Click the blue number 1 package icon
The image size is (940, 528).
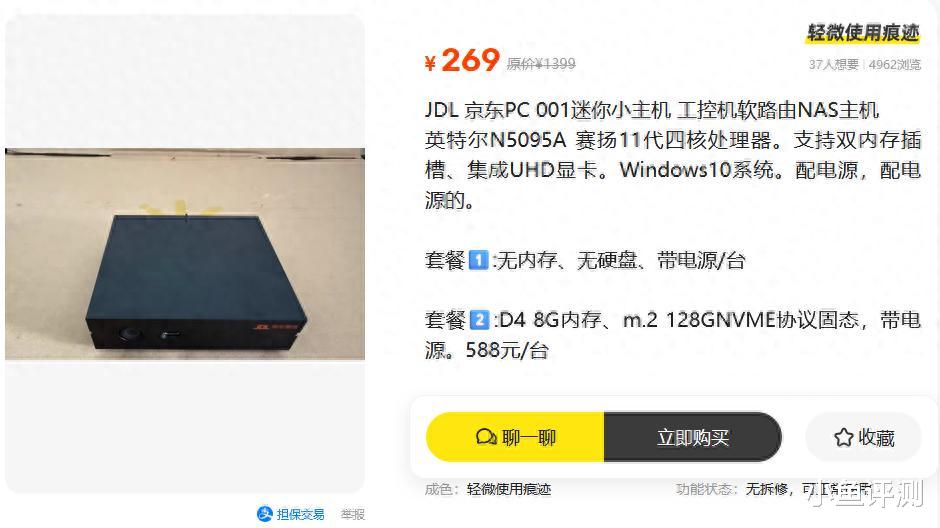(x=478, y=260)
